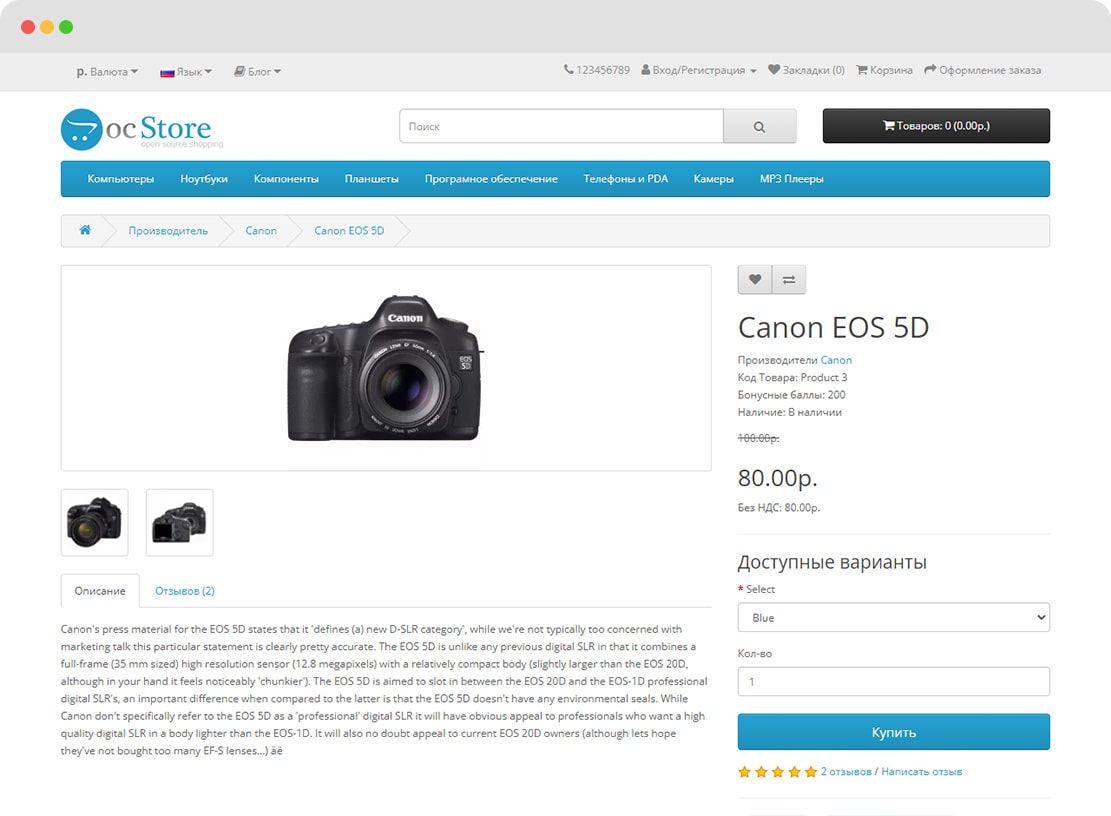Select the rear-view camera thumbnail
Screen dimensions: 1111x816
tap(179, 523)
